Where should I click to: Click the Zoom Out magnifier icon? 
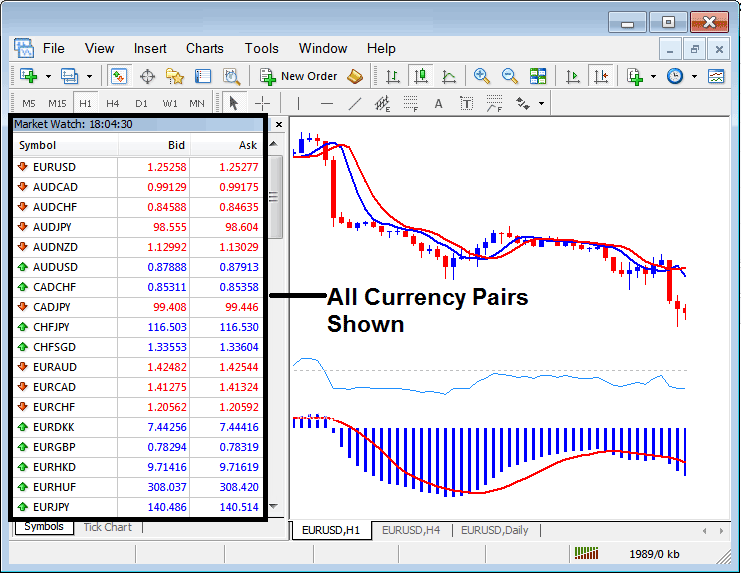(x=509, y=76)
